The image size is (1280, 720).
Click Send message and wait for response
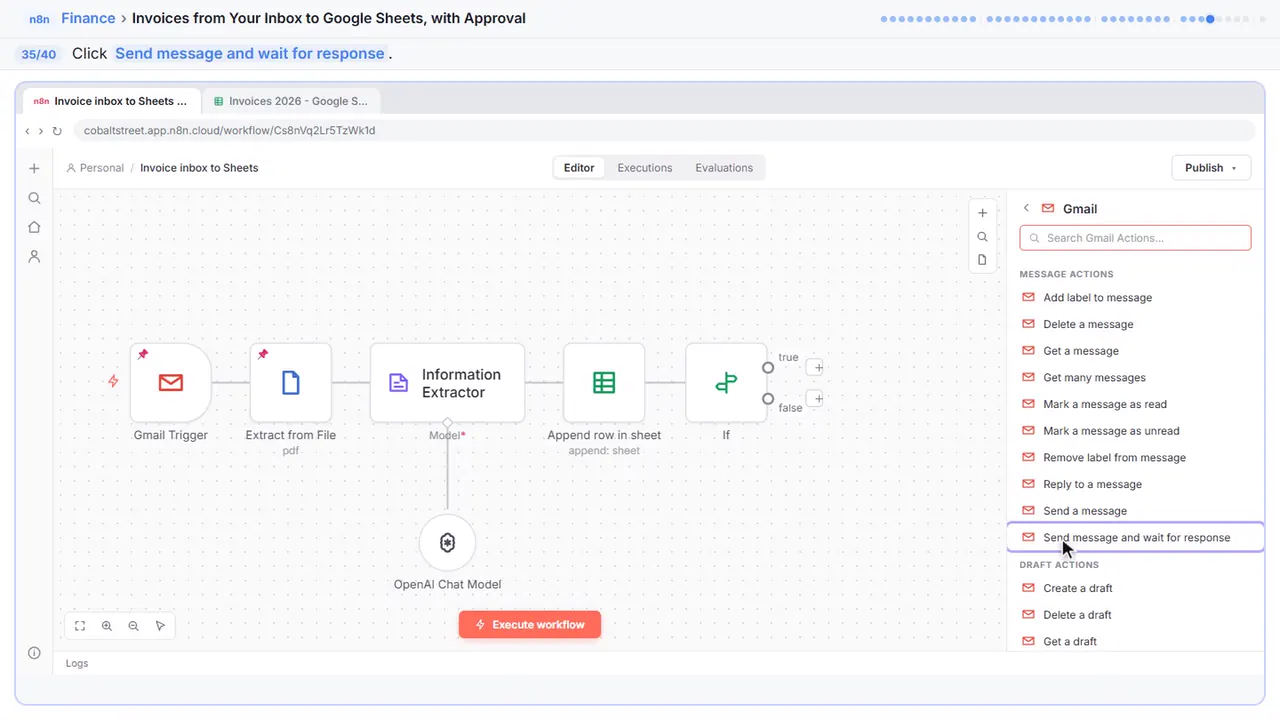[1136, 538]
